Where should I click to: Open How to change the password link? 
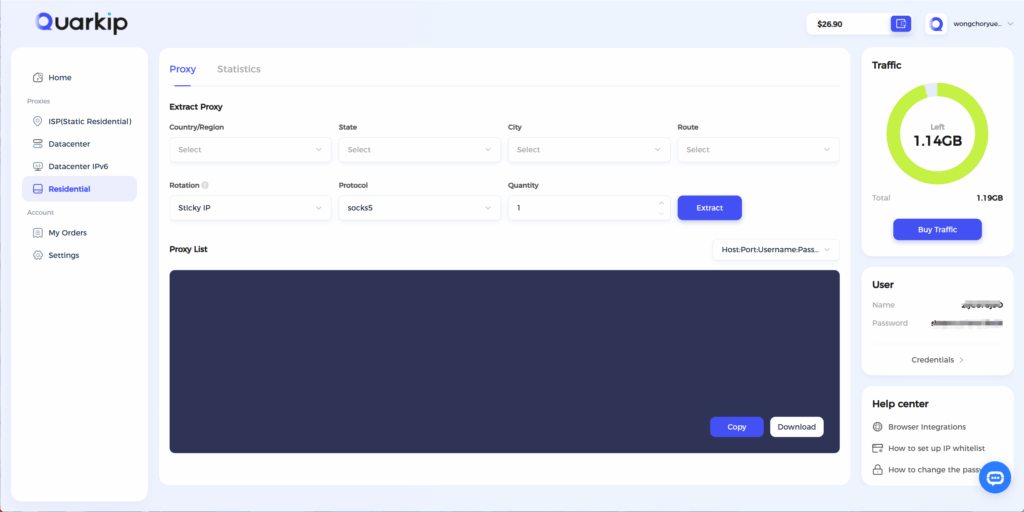pyautogui.click(x=935, y=470)
